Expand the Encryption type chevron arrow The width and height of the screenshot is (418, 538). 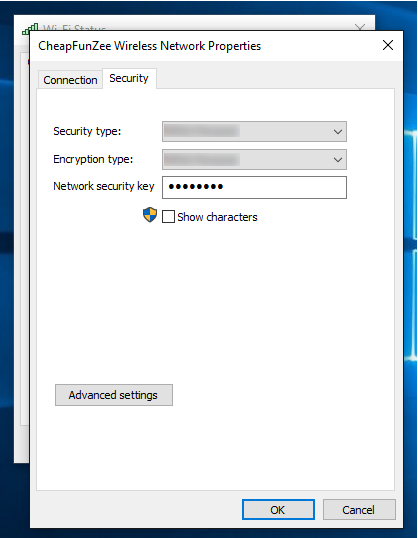(338, 160)
